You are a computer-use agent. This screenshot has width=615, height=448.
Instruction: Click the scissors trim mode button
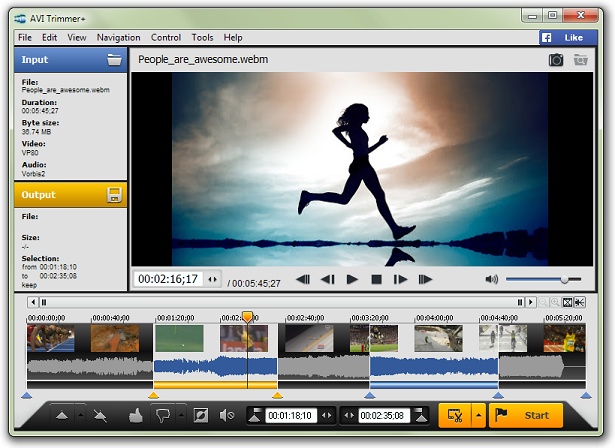pos(455,415)
